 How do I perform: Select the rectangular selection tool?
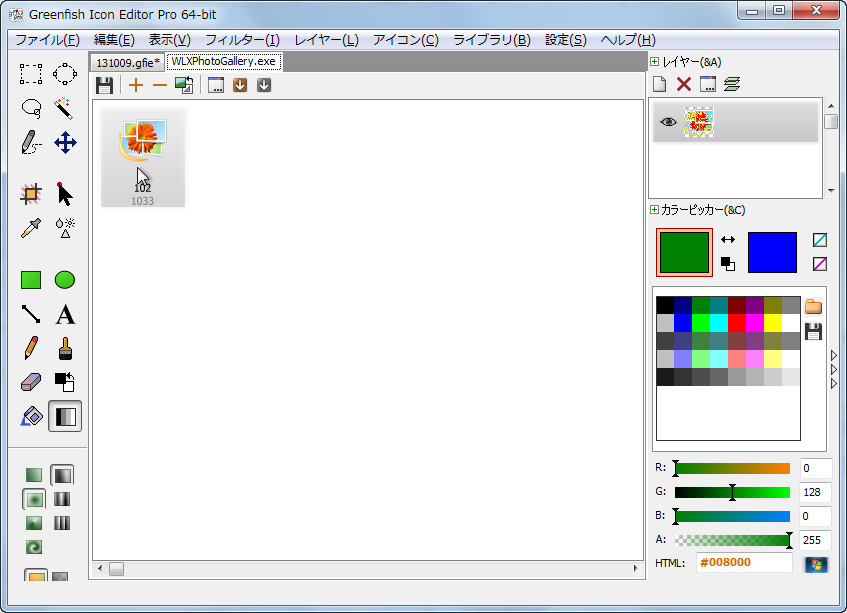[x=30, y=73]
